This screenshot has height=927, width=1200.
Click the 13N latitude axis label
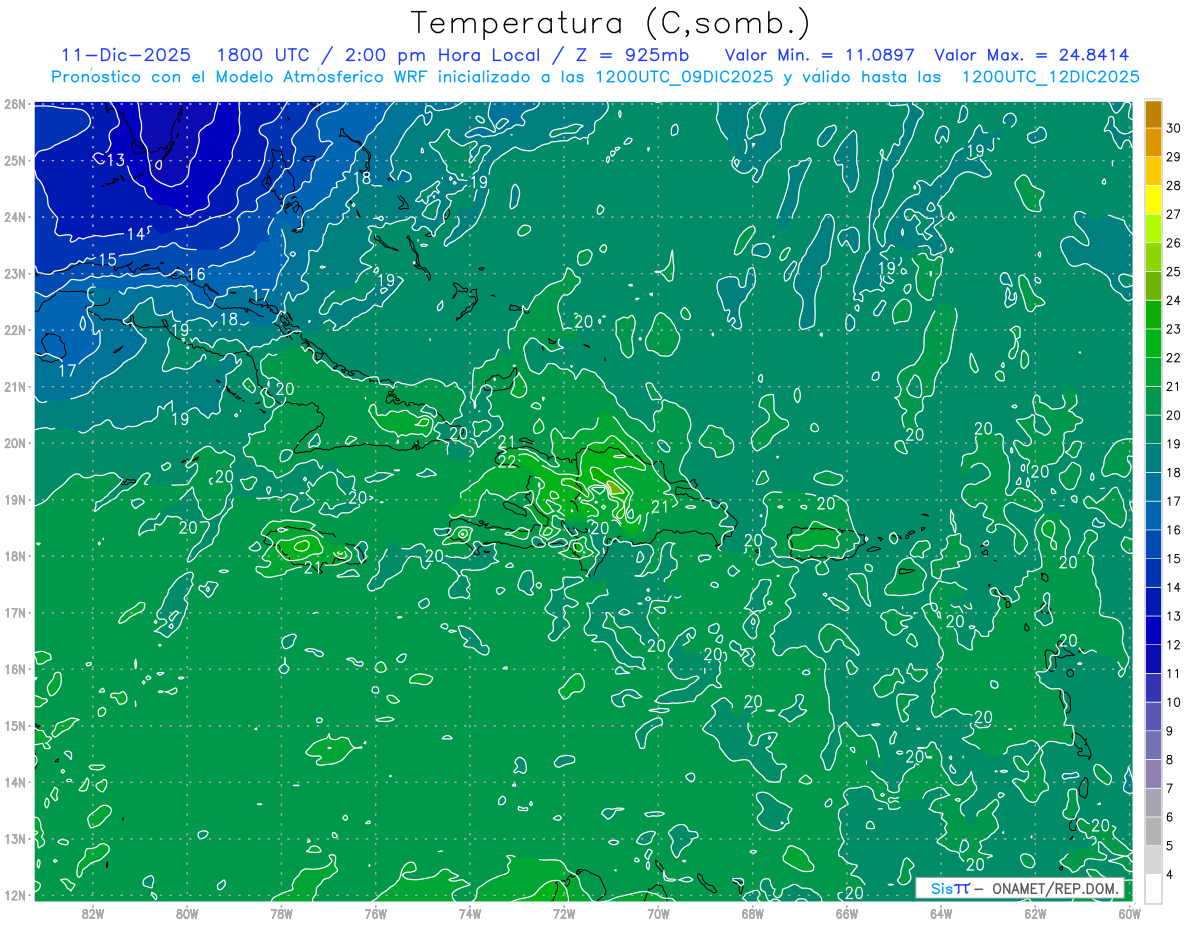click(x=14, y=838)
